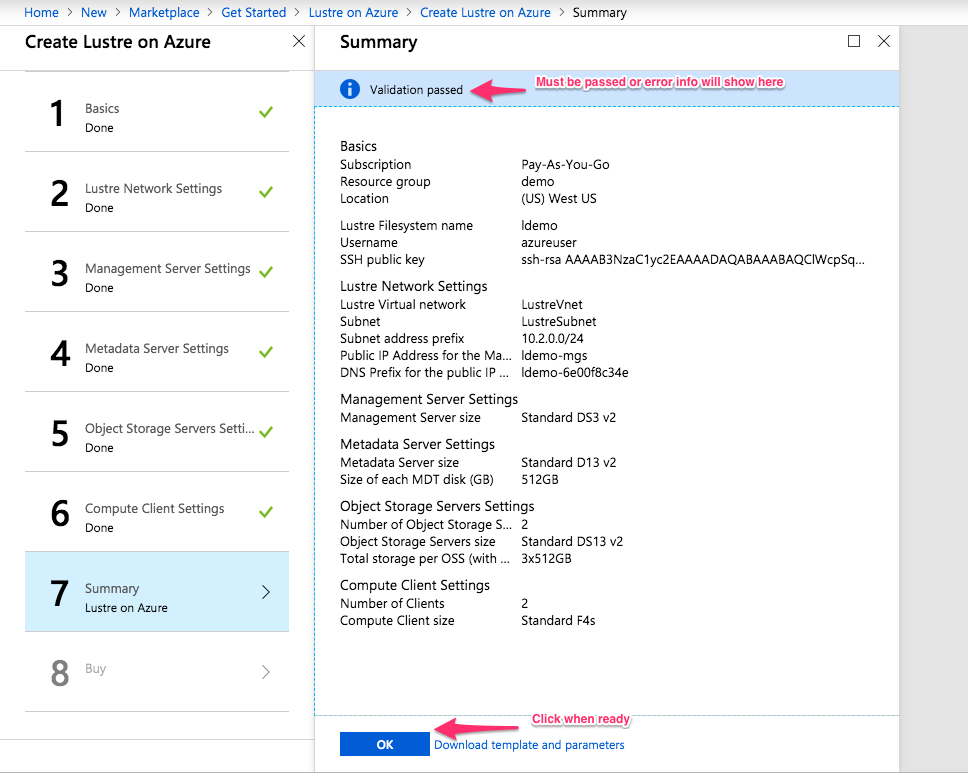The width and height of the screenshot is (968, 773).
Task: Maximize the Summary blade
Action: (854, 41)
